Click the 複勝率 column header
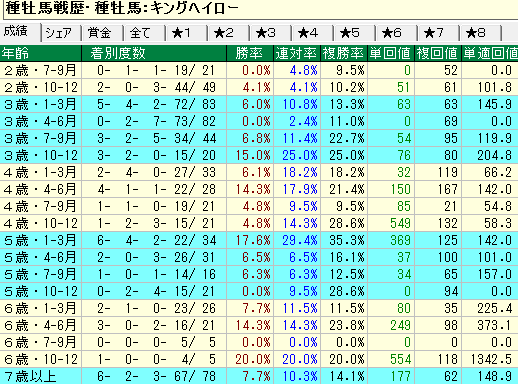 click(344, 53)
